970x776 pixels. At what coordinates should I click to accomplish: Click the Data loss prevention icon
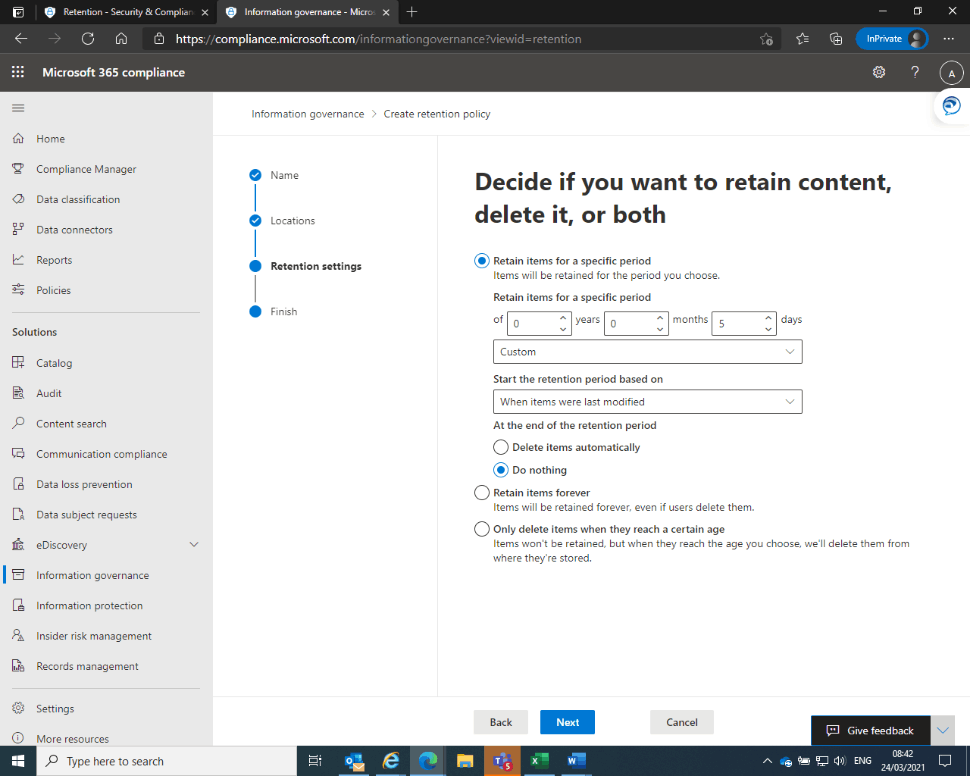19,484
